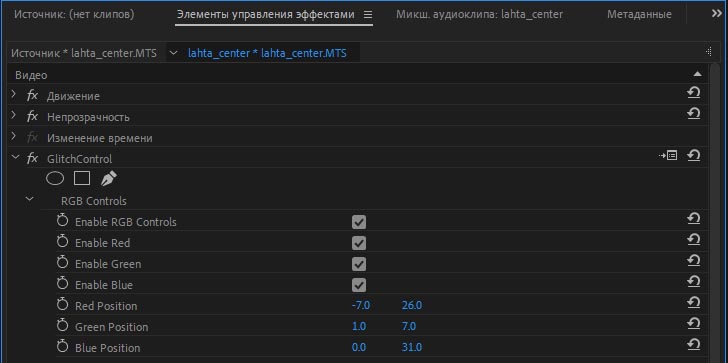Reset Enable Blue parameter
Screen dimensions: 728x363
coord(693,281)
